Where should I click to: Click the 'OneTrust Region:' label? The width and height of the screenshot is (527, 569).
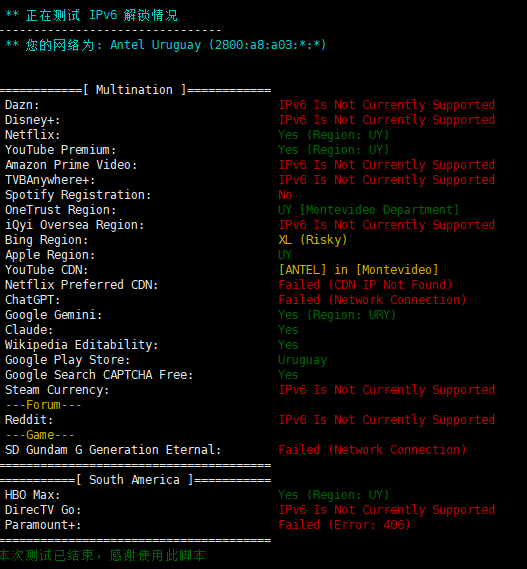(x=61, y=210)
